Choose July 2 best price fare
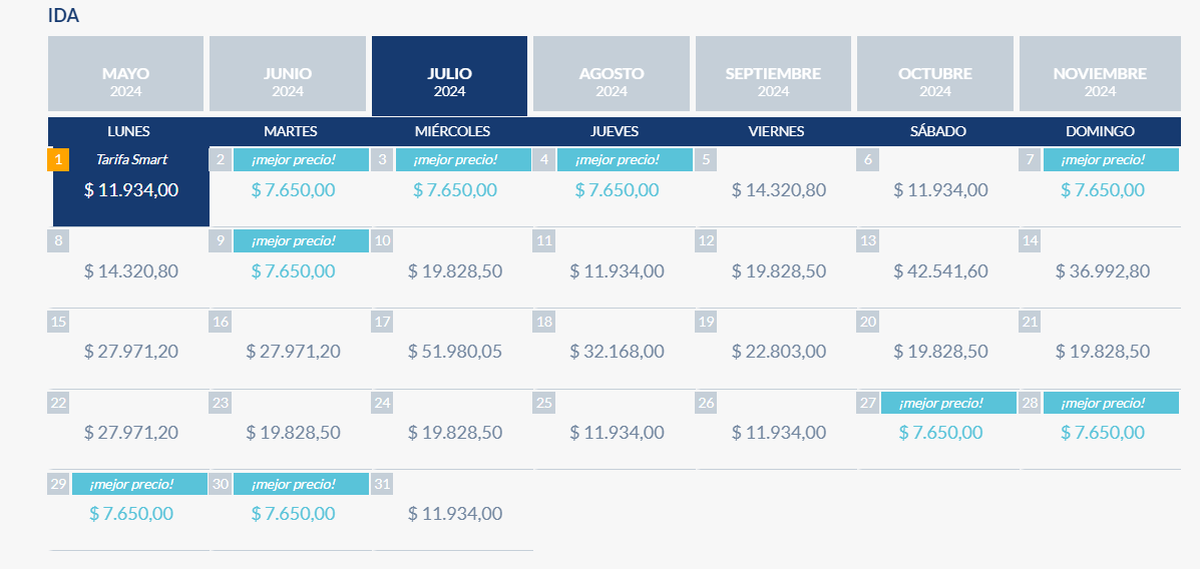 click(x=293, y=189)
